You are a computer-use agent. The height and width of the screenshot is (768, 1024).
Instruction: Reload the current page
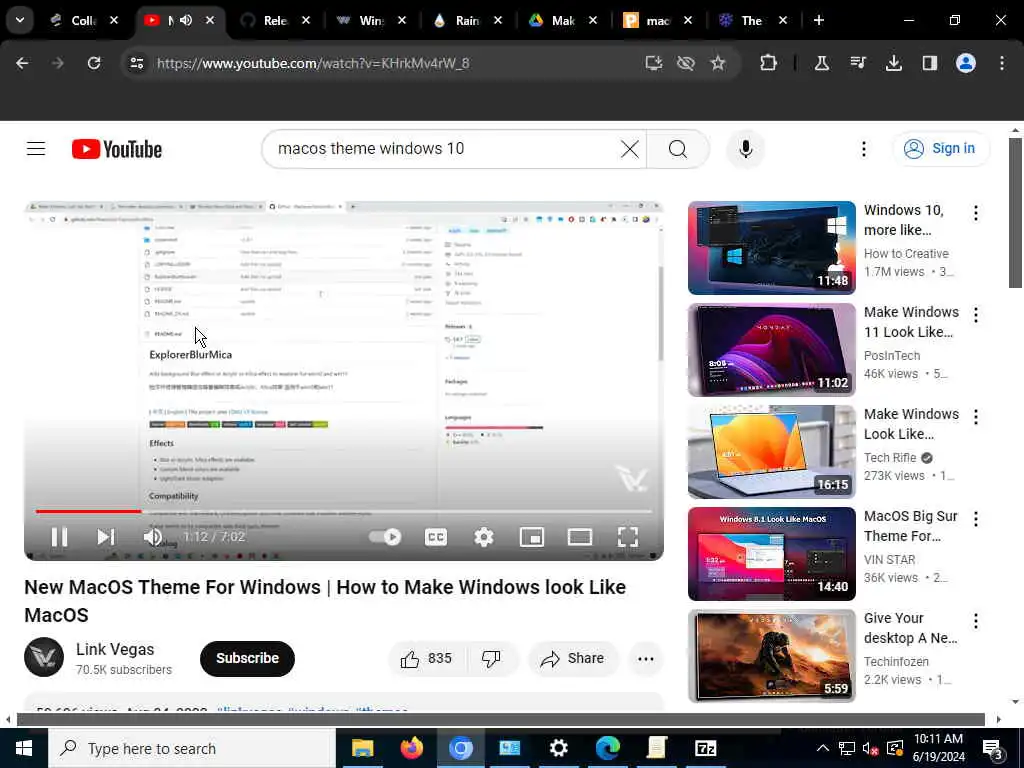pos(94,63)
